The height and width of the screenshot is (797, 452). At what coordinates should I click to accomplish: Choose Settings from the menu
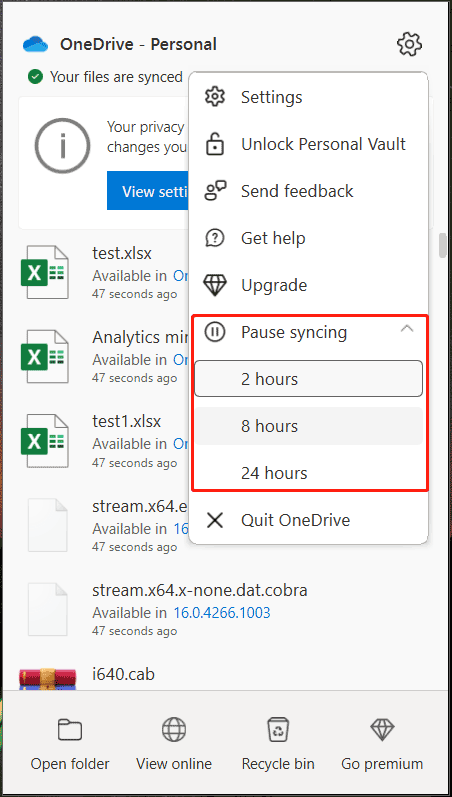point(308,97)
